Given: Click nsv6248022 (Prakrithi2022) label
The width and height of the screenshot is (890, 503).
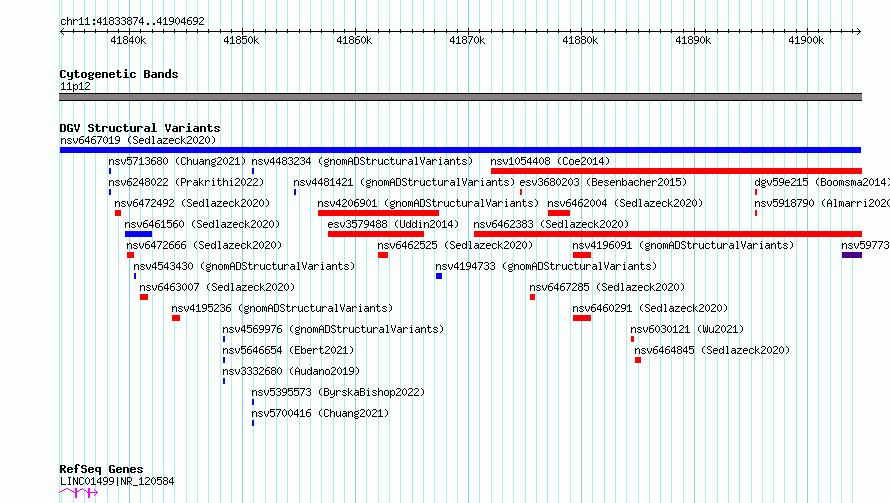Looking at the screenshot, I should 186,182.
